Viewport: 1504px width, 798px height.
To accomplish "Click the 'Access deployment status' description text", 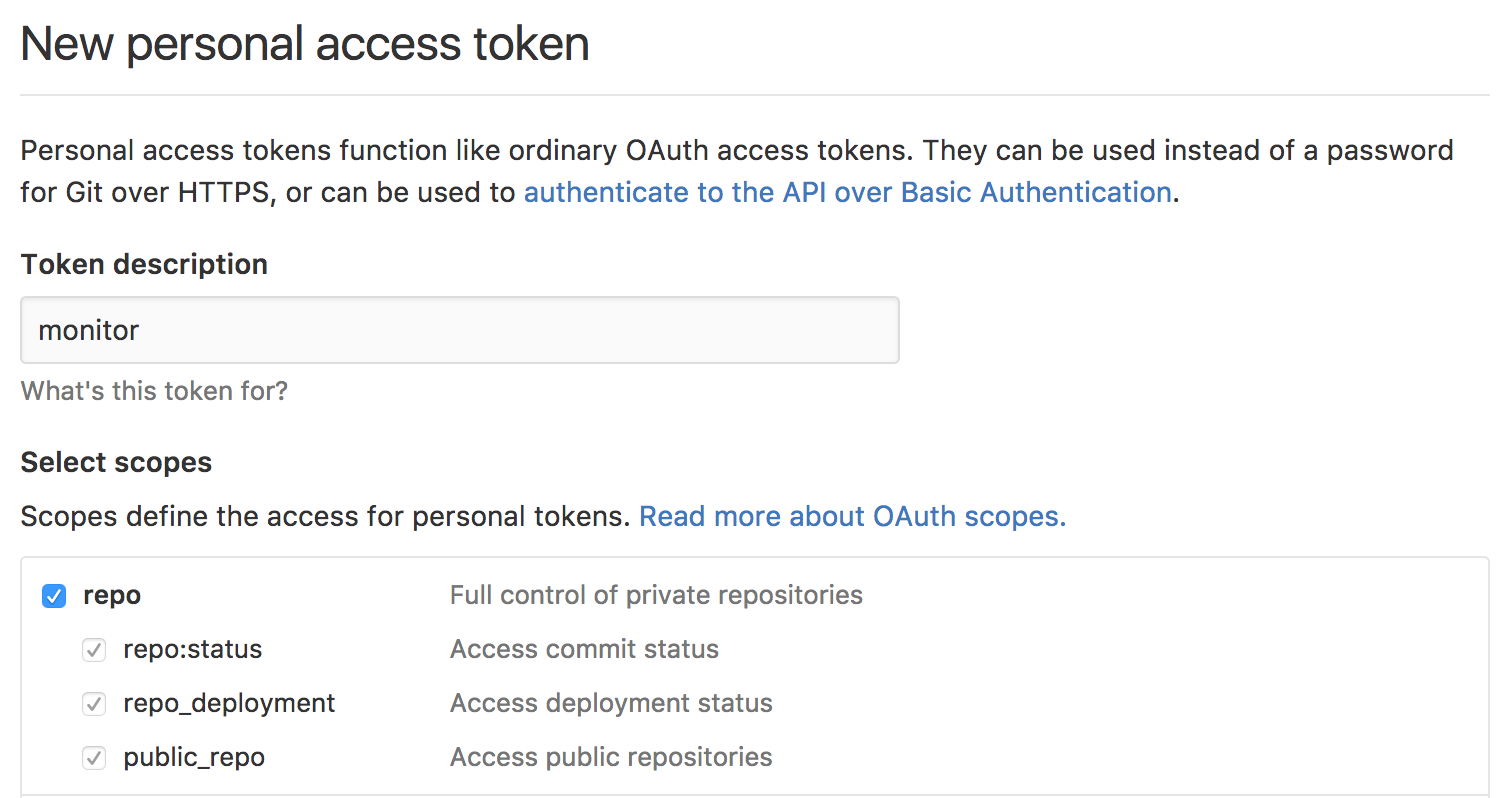I will click(610, 703).
